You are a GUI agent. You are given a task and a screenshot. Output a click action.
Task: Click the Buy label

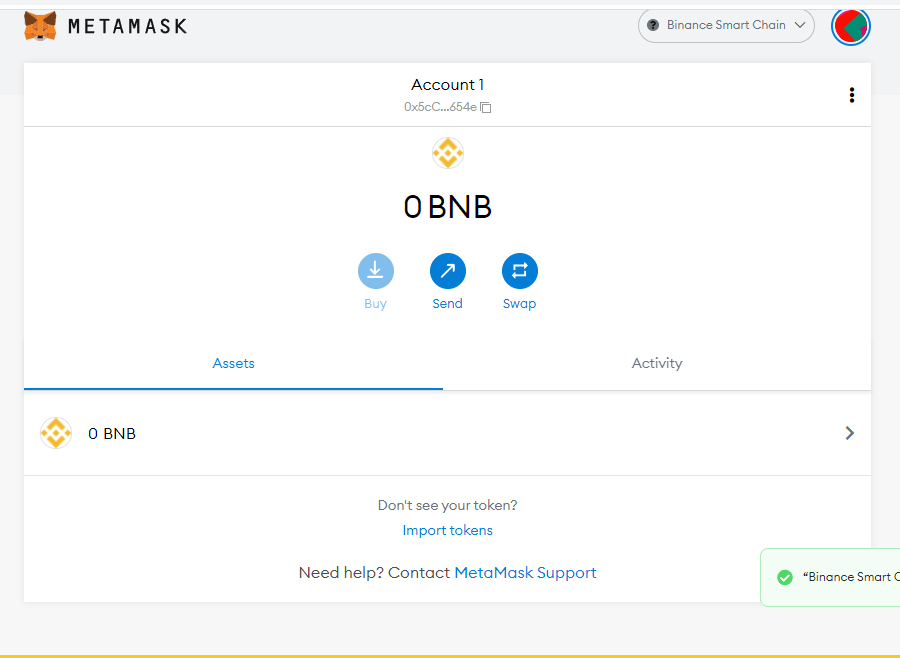coord(375,304)
